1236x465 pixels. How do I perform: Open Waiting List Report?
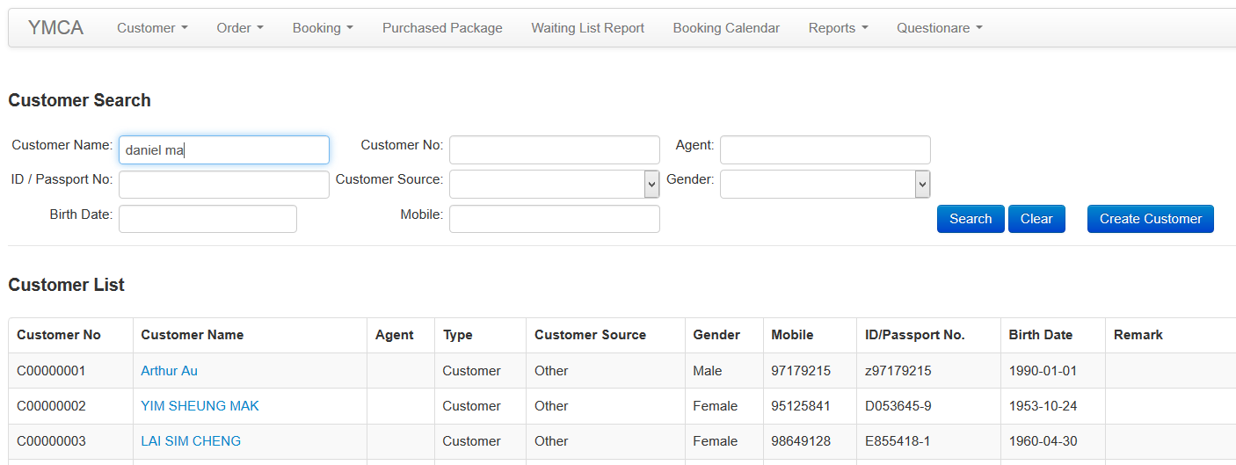(x=587, y=28)
